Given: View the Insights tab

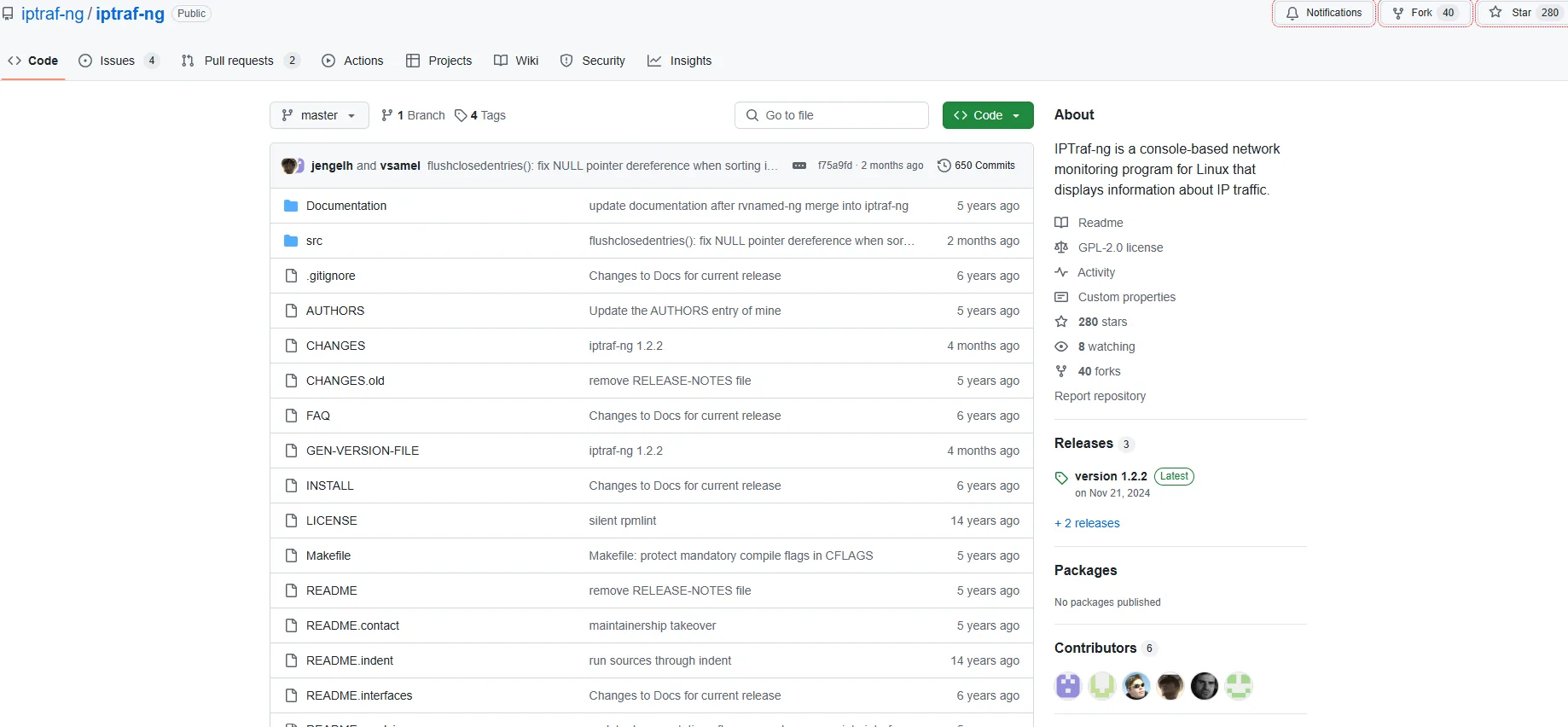Looking at the screenshot, I should (x=680, y=61).
